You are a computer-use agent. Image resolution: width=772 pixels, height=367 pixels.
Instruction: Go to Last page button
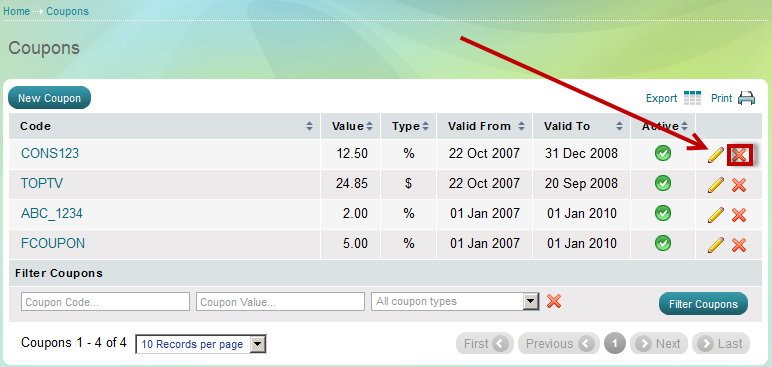point(721,343)
